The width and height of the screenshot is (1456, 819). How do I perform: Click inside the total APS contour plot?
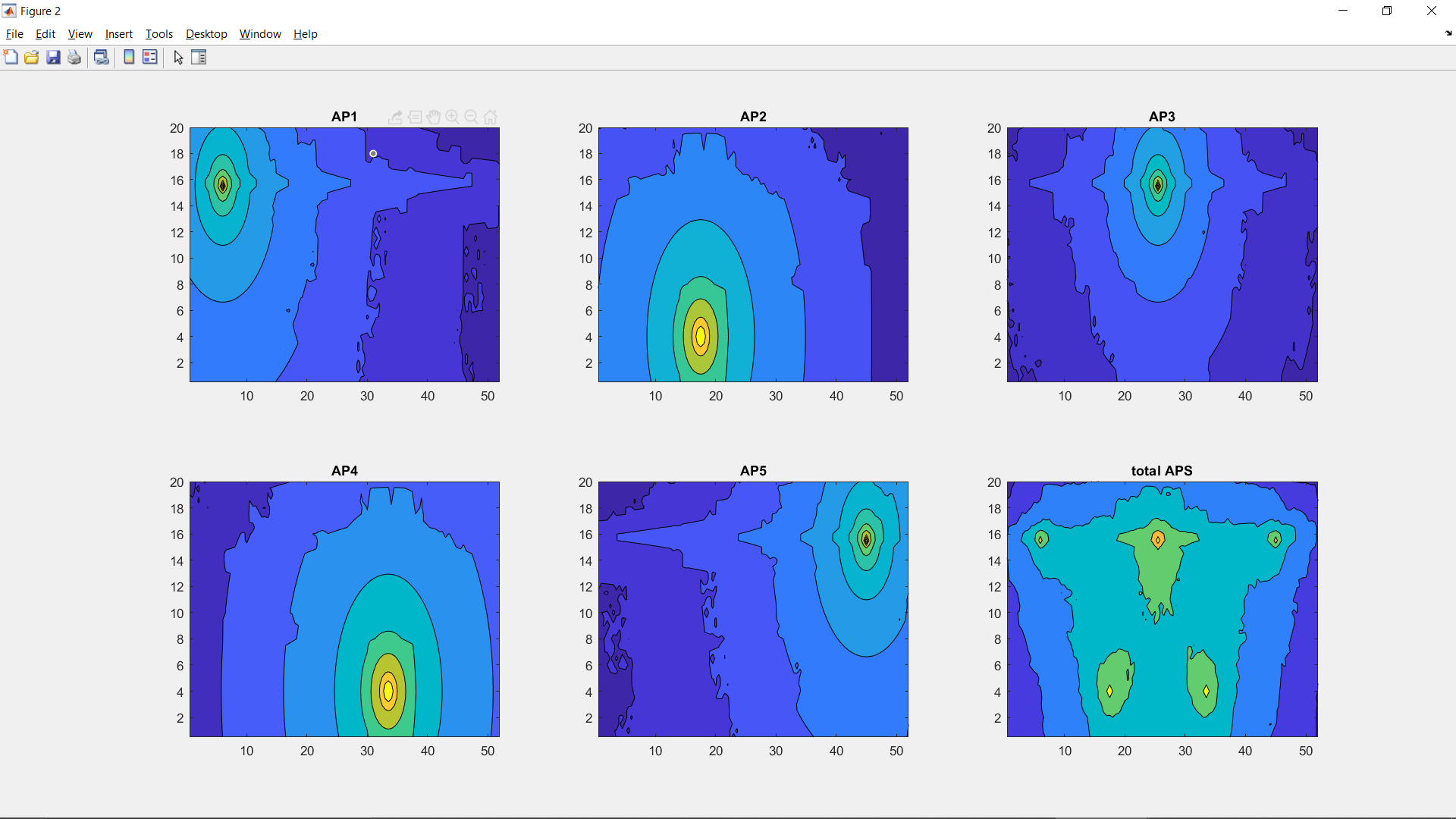1160,607
